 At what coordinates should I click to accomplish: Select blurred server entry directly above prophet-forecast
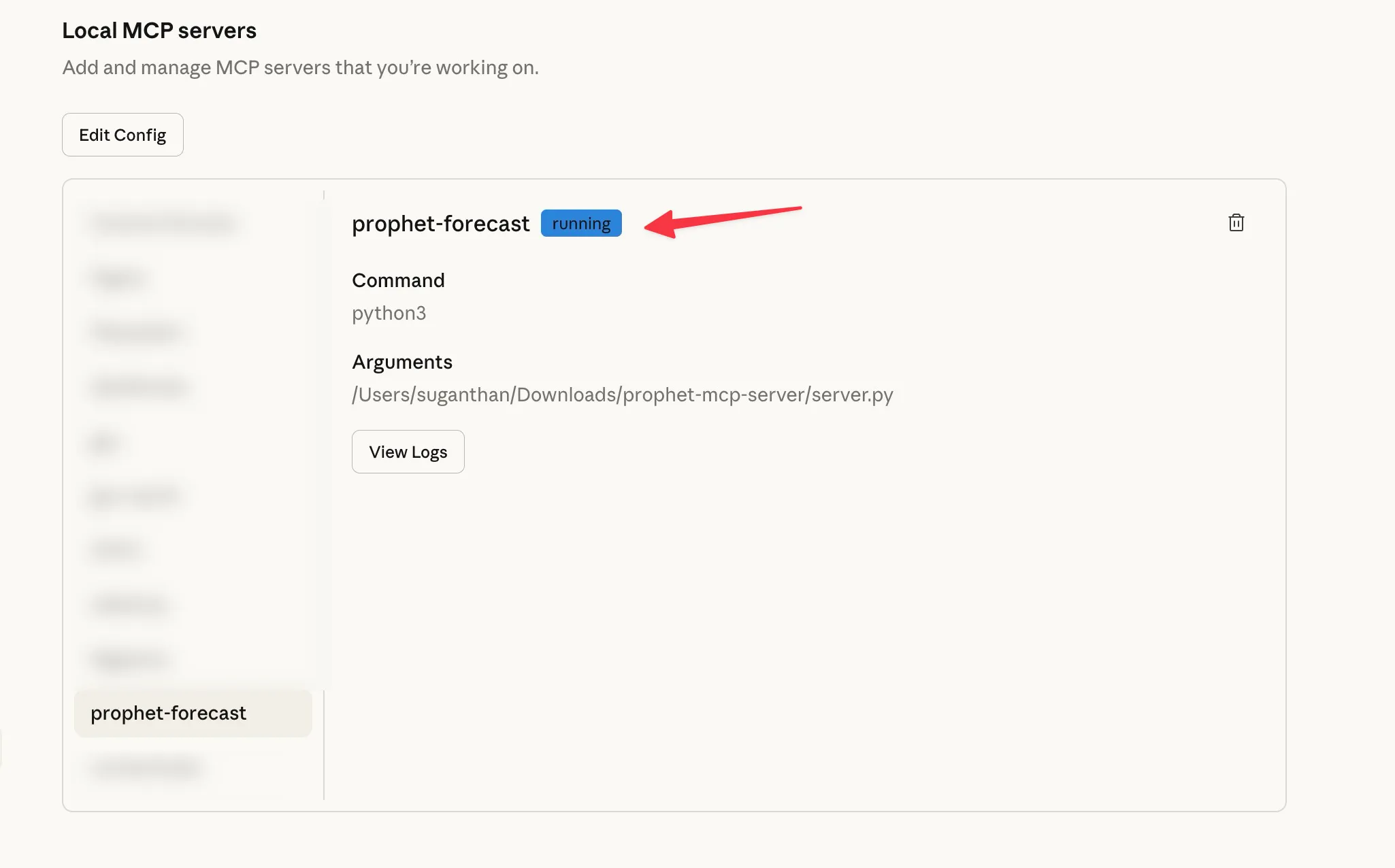(x=129, y=658)
